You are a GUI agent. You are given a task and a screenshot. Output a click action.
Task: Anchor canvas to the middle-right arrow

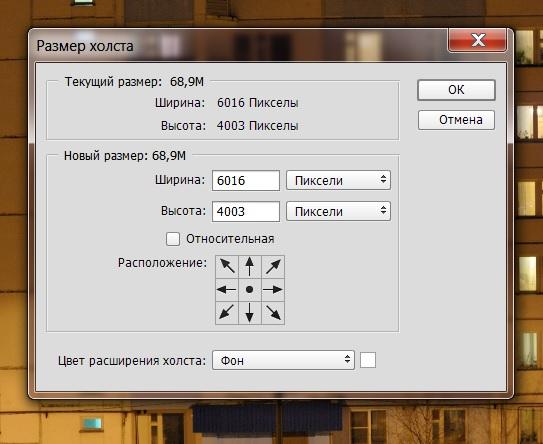(x=273, y=290)
